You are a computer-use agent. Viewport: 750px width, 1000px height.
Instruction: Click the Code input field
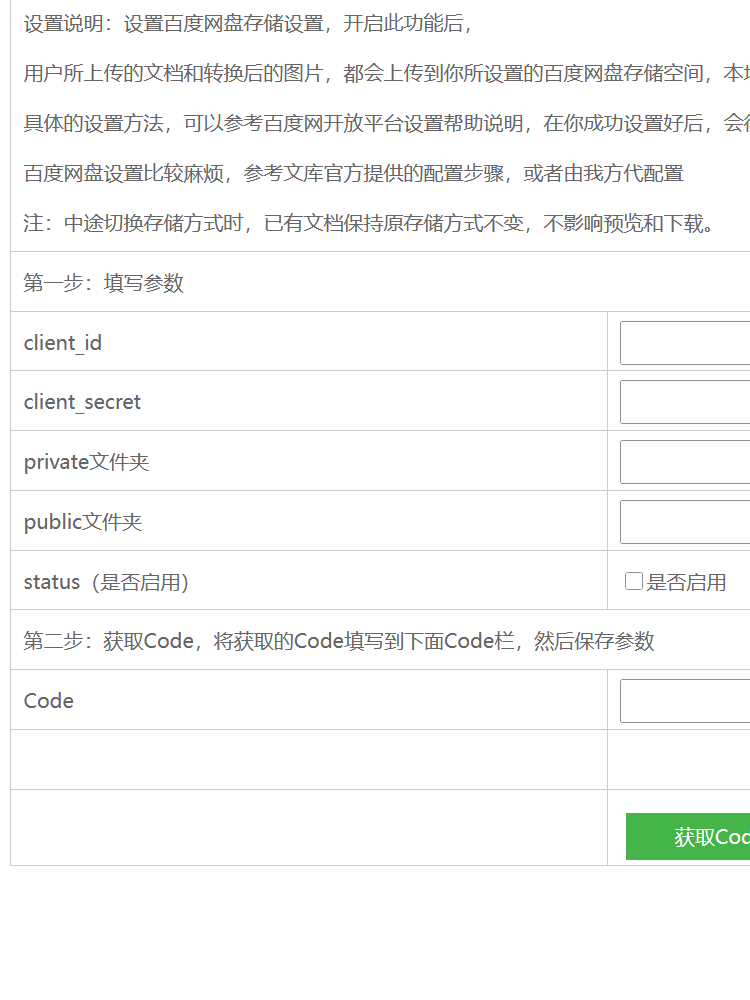(x=685, y=701)
